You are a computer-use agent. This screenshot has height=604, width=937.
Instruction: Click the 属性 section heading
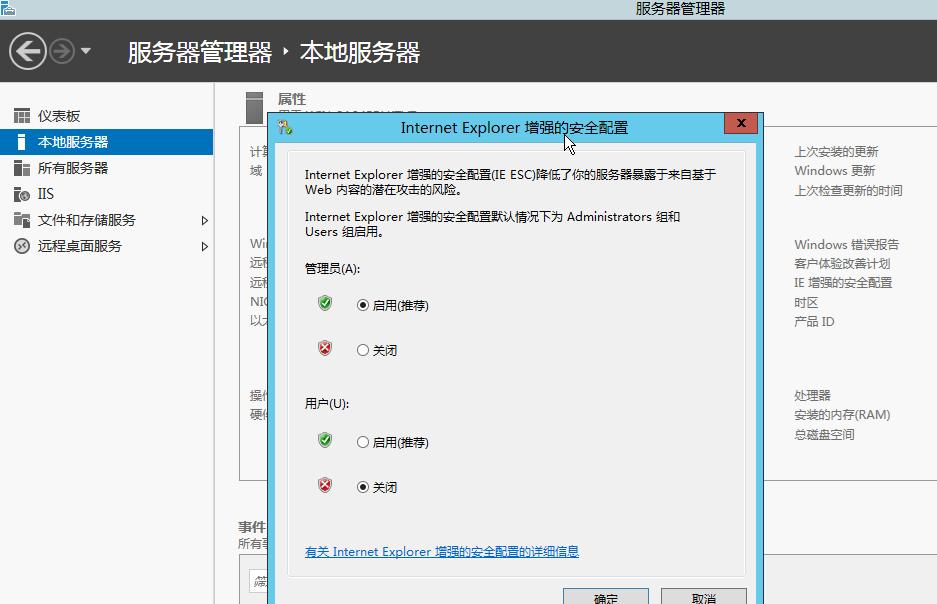pos(292,99)
